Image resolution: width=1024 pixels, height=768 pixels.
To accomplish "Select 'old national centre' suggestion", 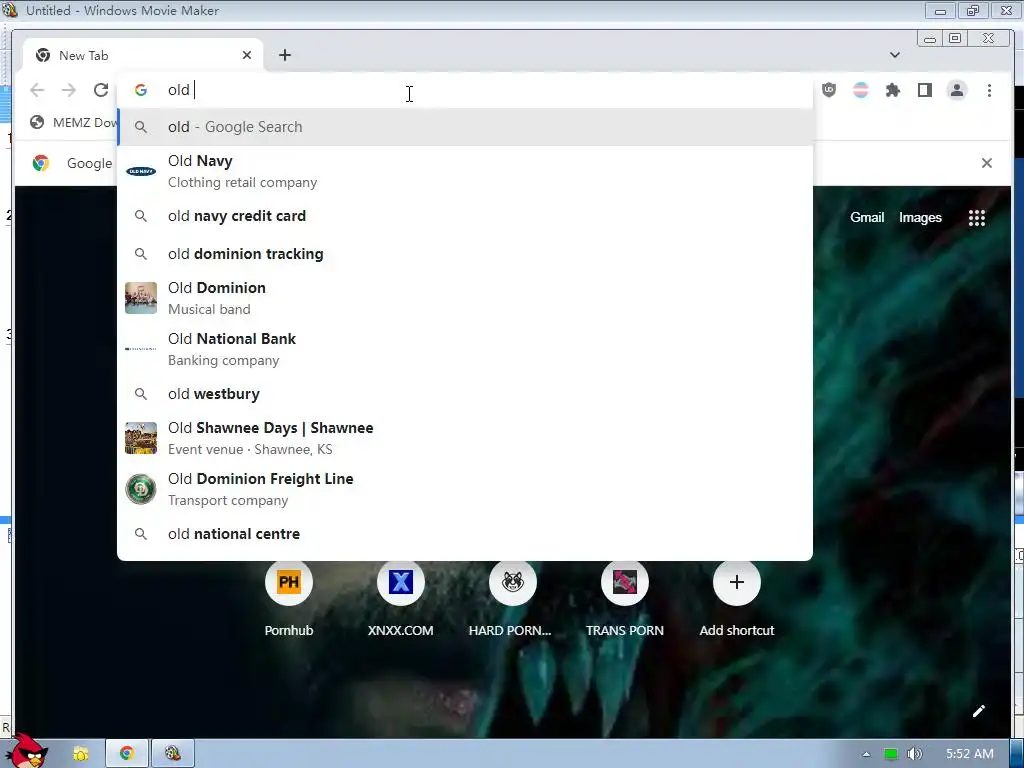I will (465, 534).
